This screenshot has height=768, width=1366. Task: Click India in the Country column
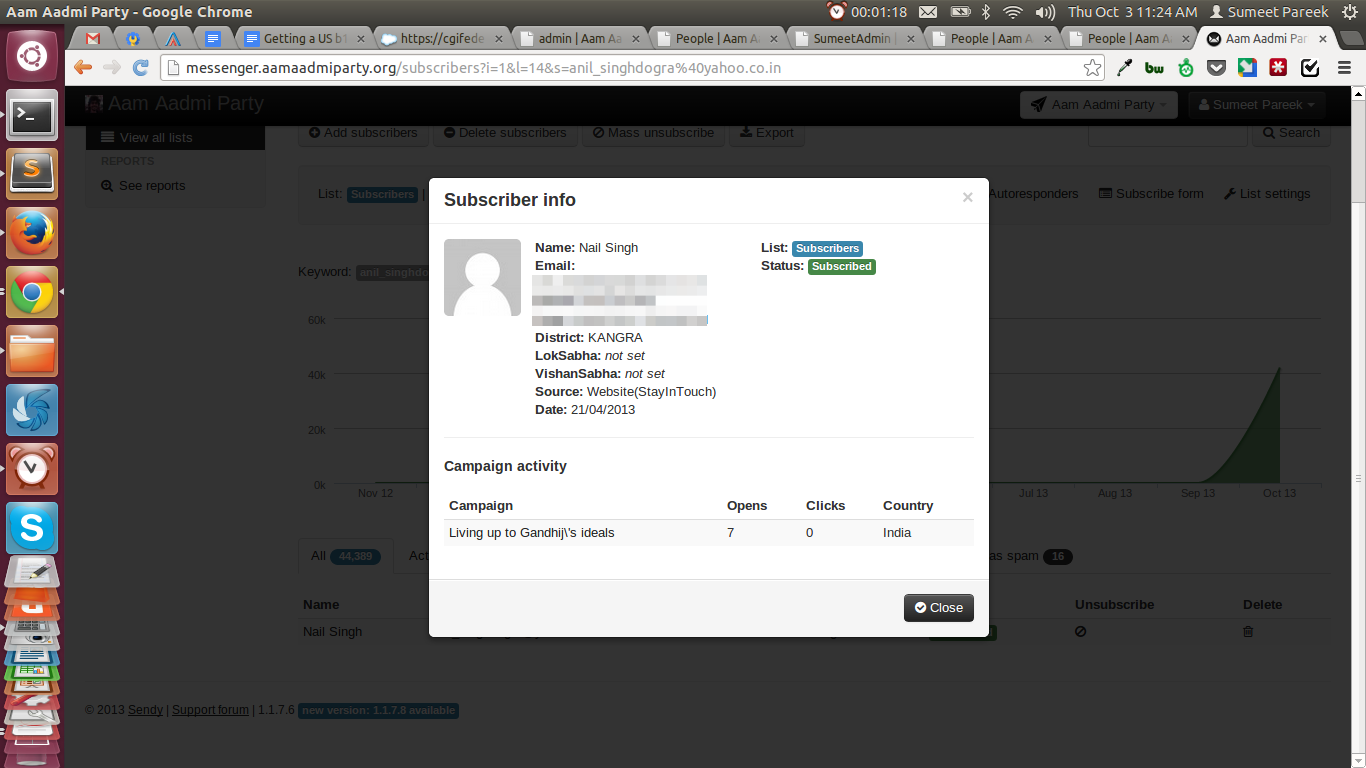tap(897, 533)
